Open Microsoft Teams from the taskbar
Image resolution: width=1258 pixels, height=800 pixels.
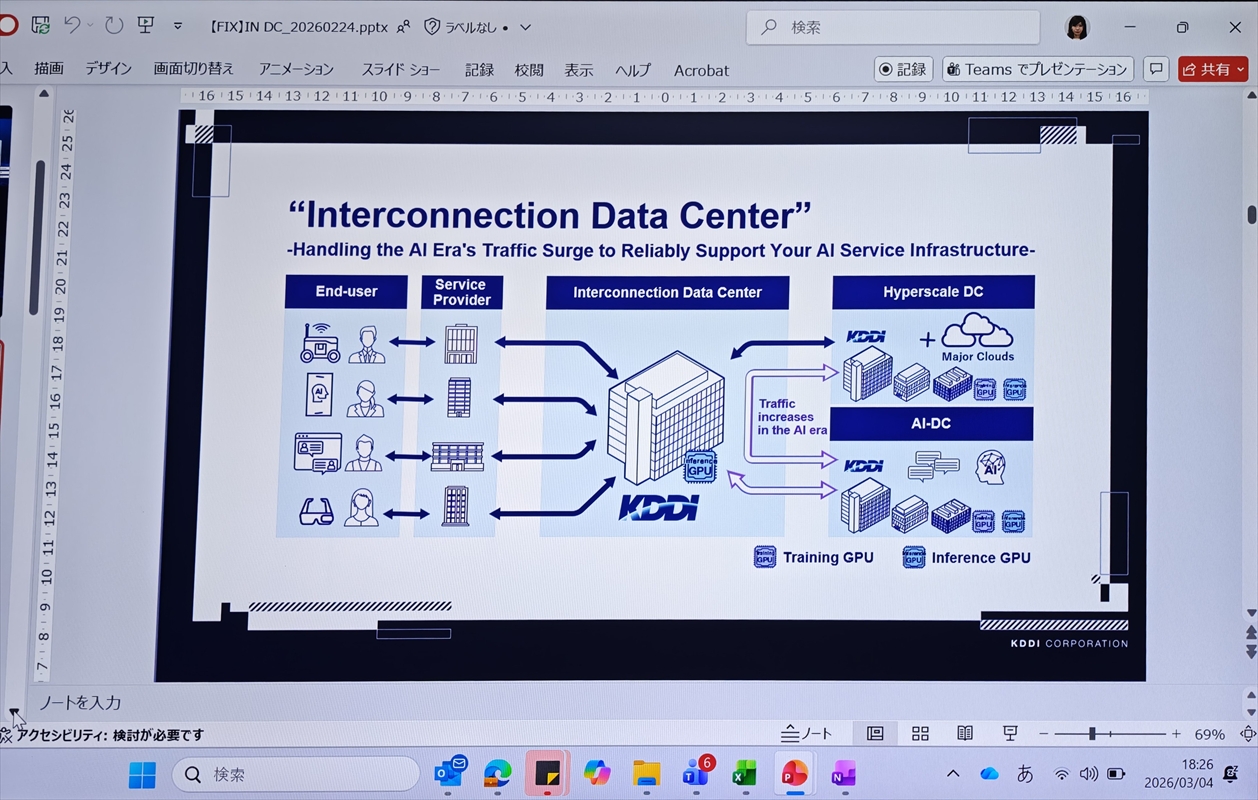[x=696, y=774]
